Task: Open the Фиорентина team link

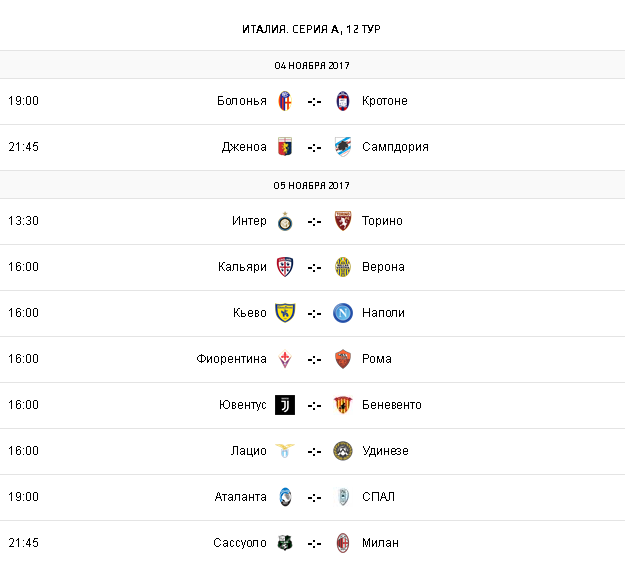Action: coord(231,359)
